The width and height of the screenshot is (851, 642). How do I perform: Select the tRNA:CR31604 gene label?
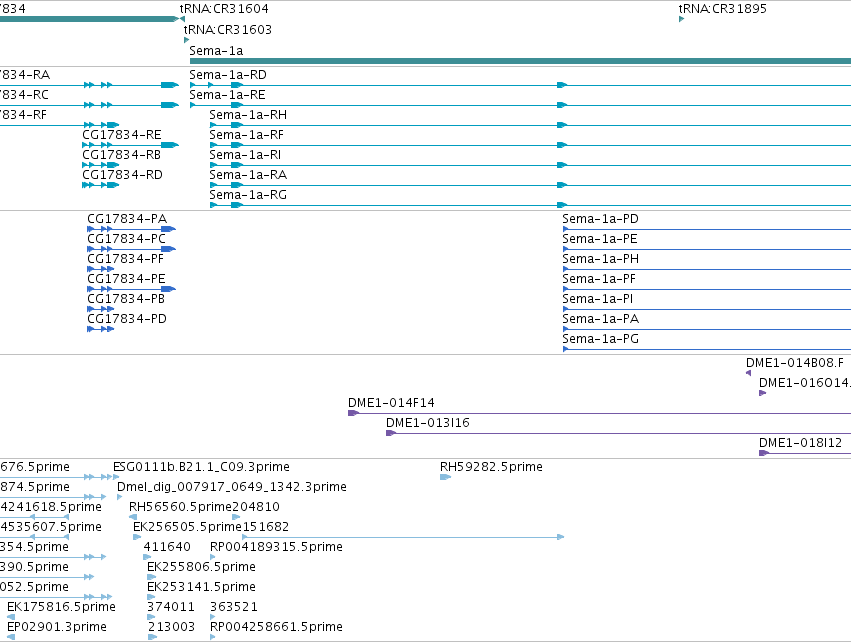[x=224, y=9]
